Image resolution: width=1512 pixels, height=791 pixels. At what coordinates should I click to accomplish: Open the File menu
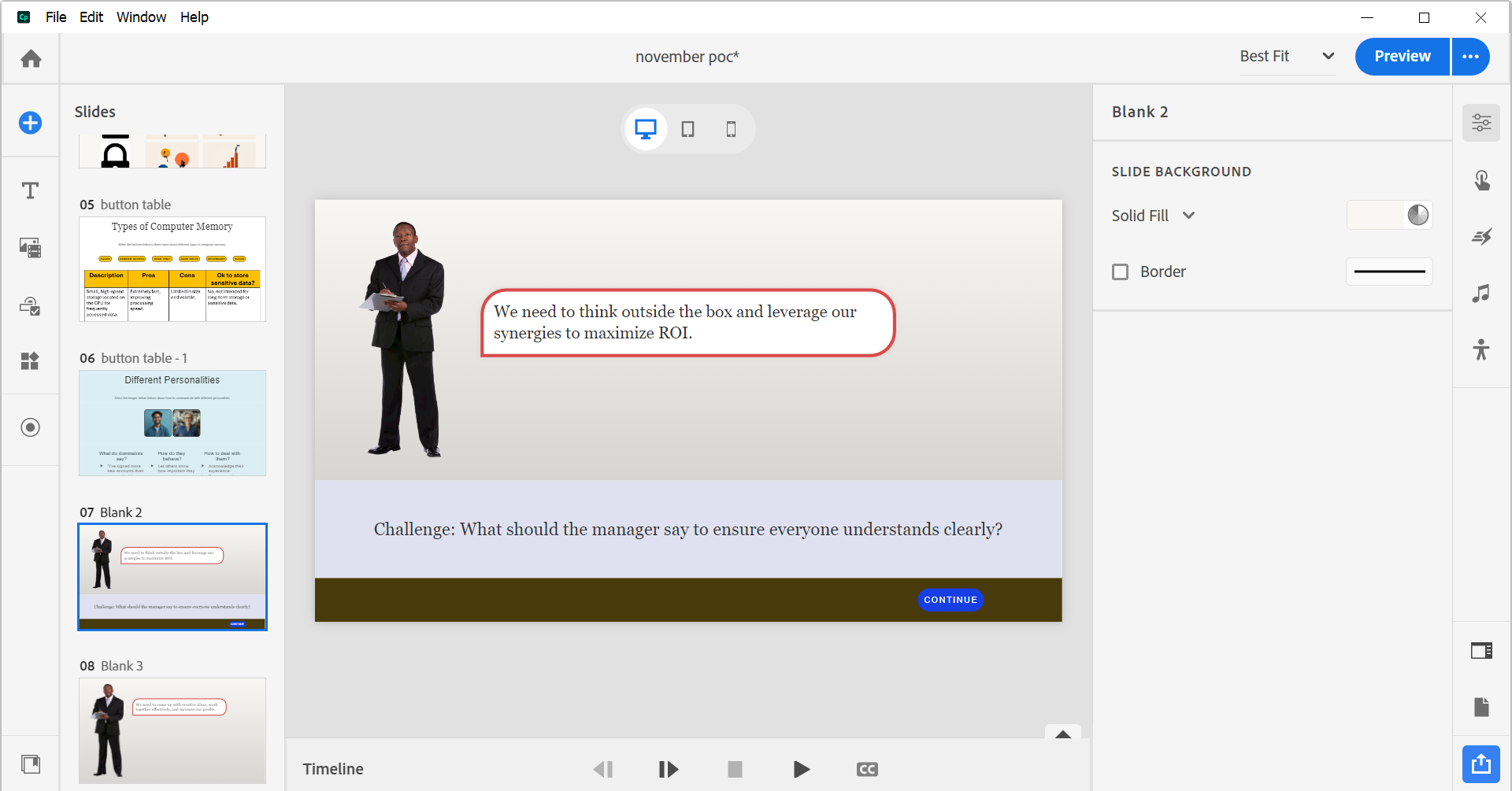pos(56,17)
